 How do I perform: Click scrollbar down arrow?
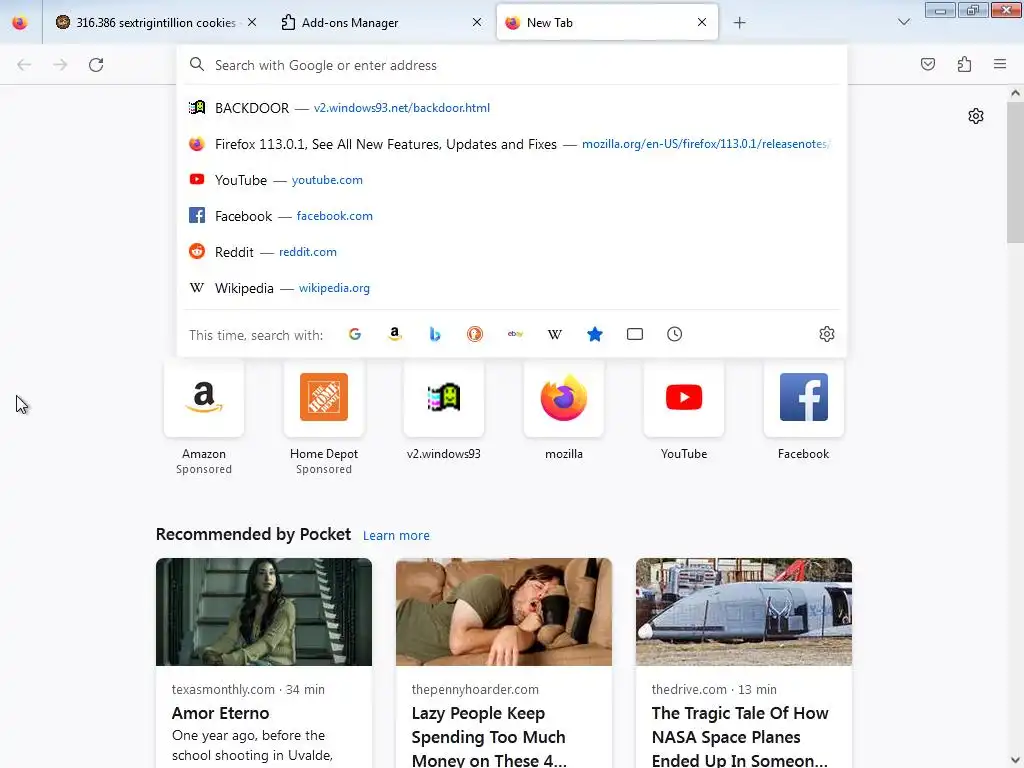tap(1015, 760)
